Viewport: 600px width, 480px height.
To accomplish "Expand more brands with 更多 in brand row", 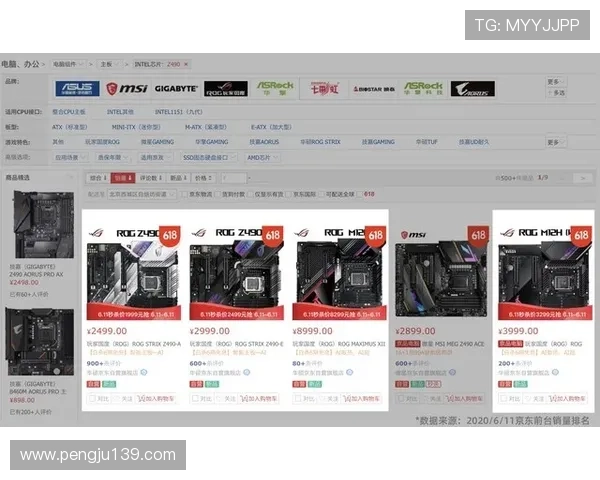I will (555, 82).
